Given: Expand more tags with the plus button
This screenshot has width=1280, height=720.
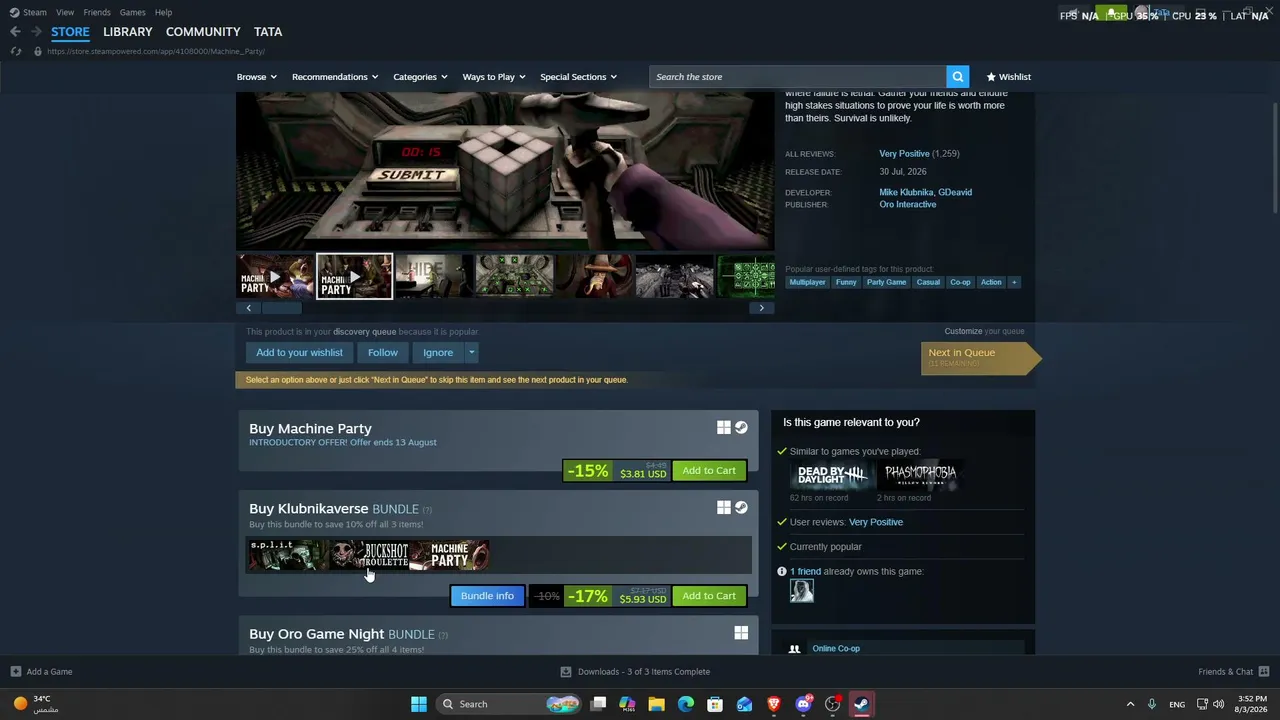Looking at the screenshot, I should tap(1014, 282).
